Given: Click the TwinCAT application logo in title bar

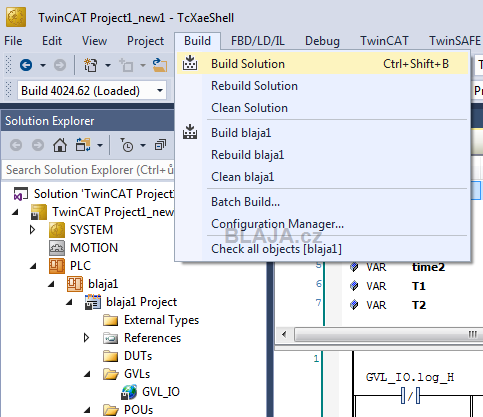Looking at the screenshot, I should click(x=16, y=17).
